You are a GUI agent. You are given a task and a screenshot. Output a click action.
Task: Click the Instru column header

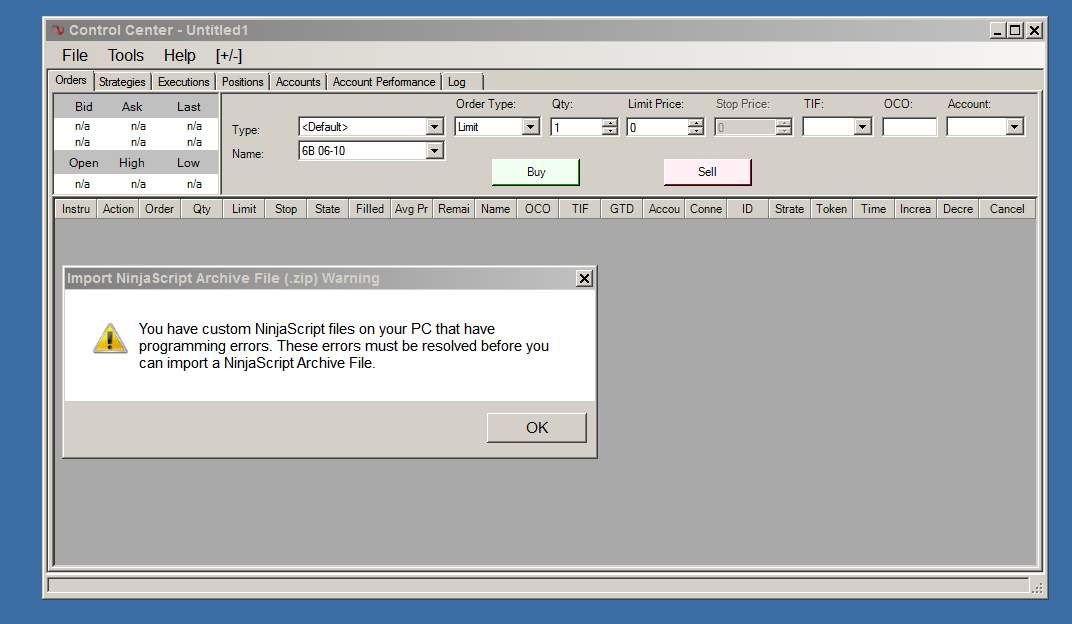tap(76, 209)
